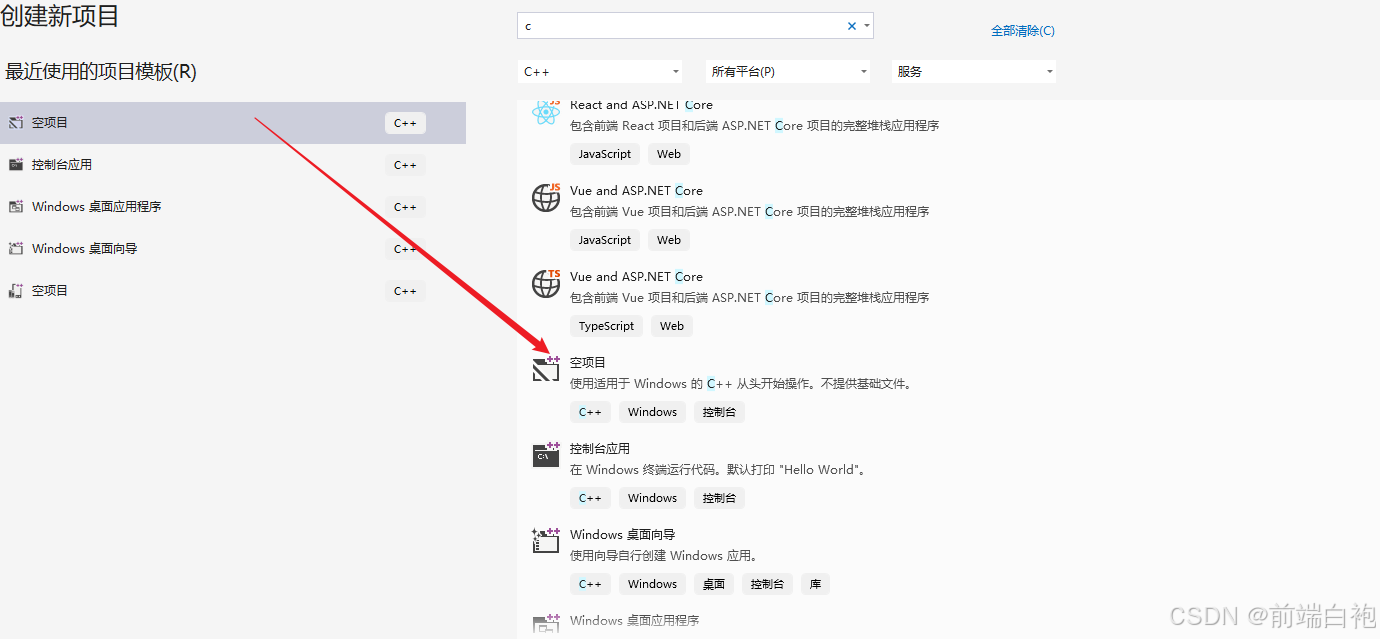Click the 空项目 description mentioning 不提供基础文件
The height and width of the screenshot is (639, 1380).
(x=741, y=384)
